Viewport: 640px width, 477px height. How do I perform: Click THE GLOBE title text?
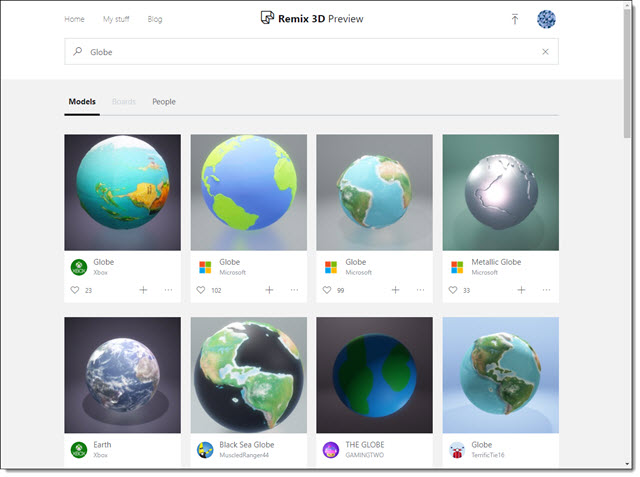pos(364,445)
